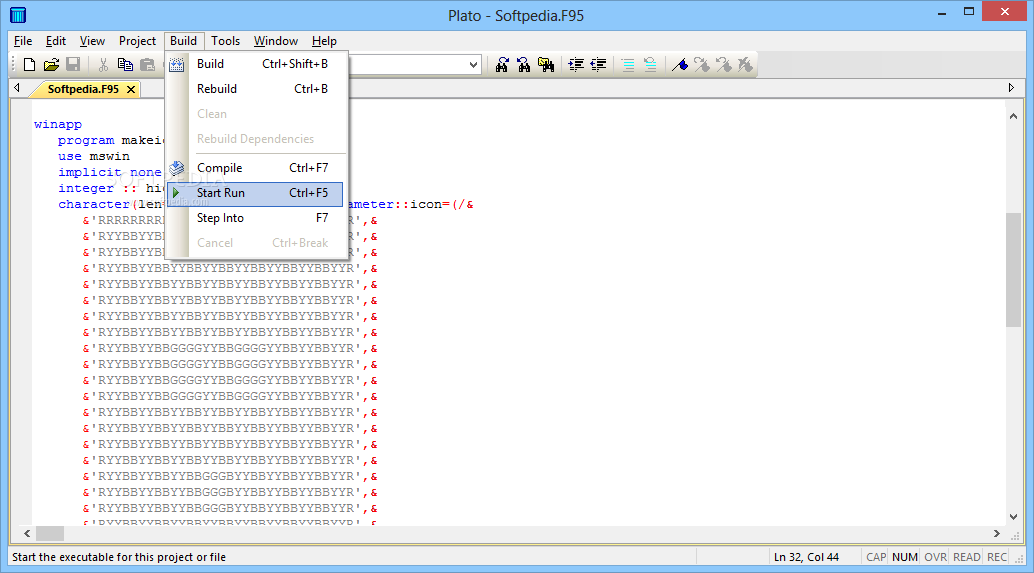
Task: Click the Build icon in the menu
Action: point(177,65)
